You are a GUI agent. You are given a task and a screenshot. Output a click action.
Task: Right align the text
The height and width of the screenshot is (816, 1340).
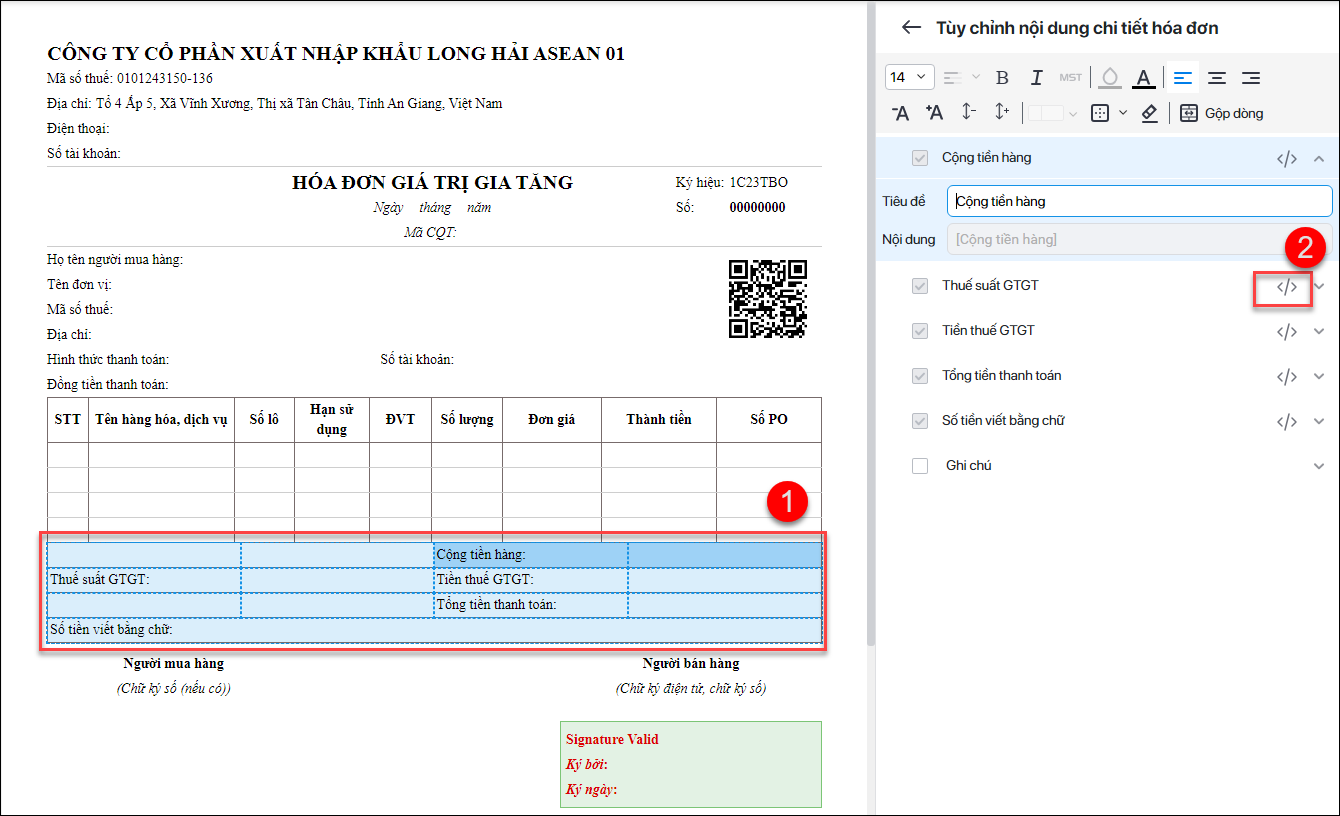tap(1250, 78)
